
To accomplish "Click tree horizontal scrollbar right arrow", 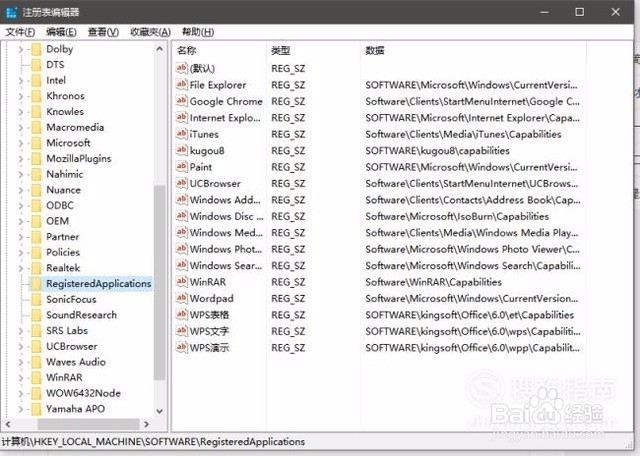I will 147,424.
